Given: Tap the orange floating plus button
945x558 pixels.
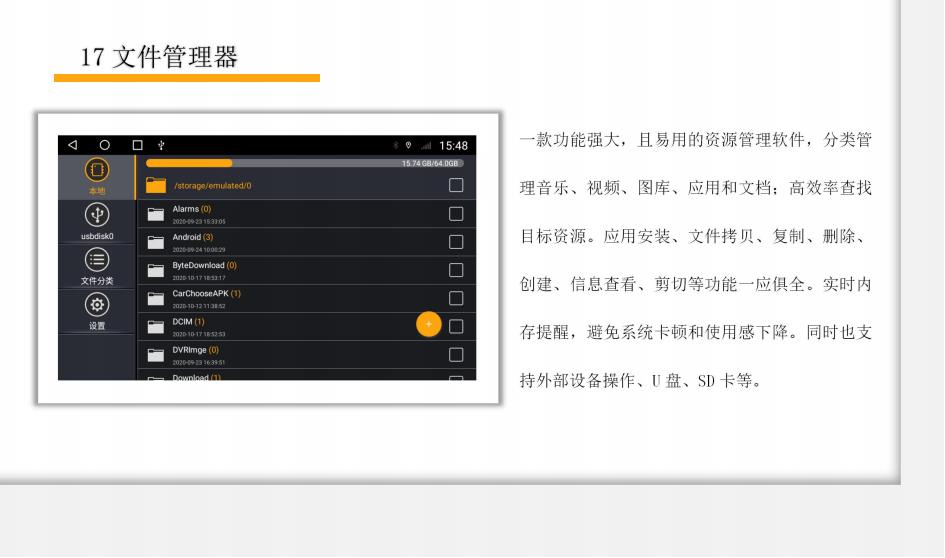Looking at the screenshot, I should (x=429, y=324).
